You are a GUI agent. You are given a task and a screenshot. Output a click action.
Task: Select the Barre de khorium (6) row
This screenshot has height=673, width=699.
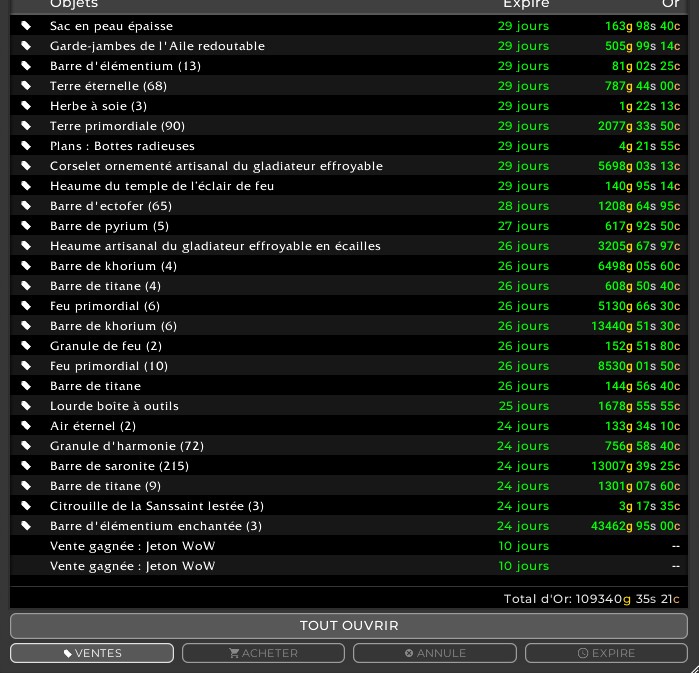349,326
